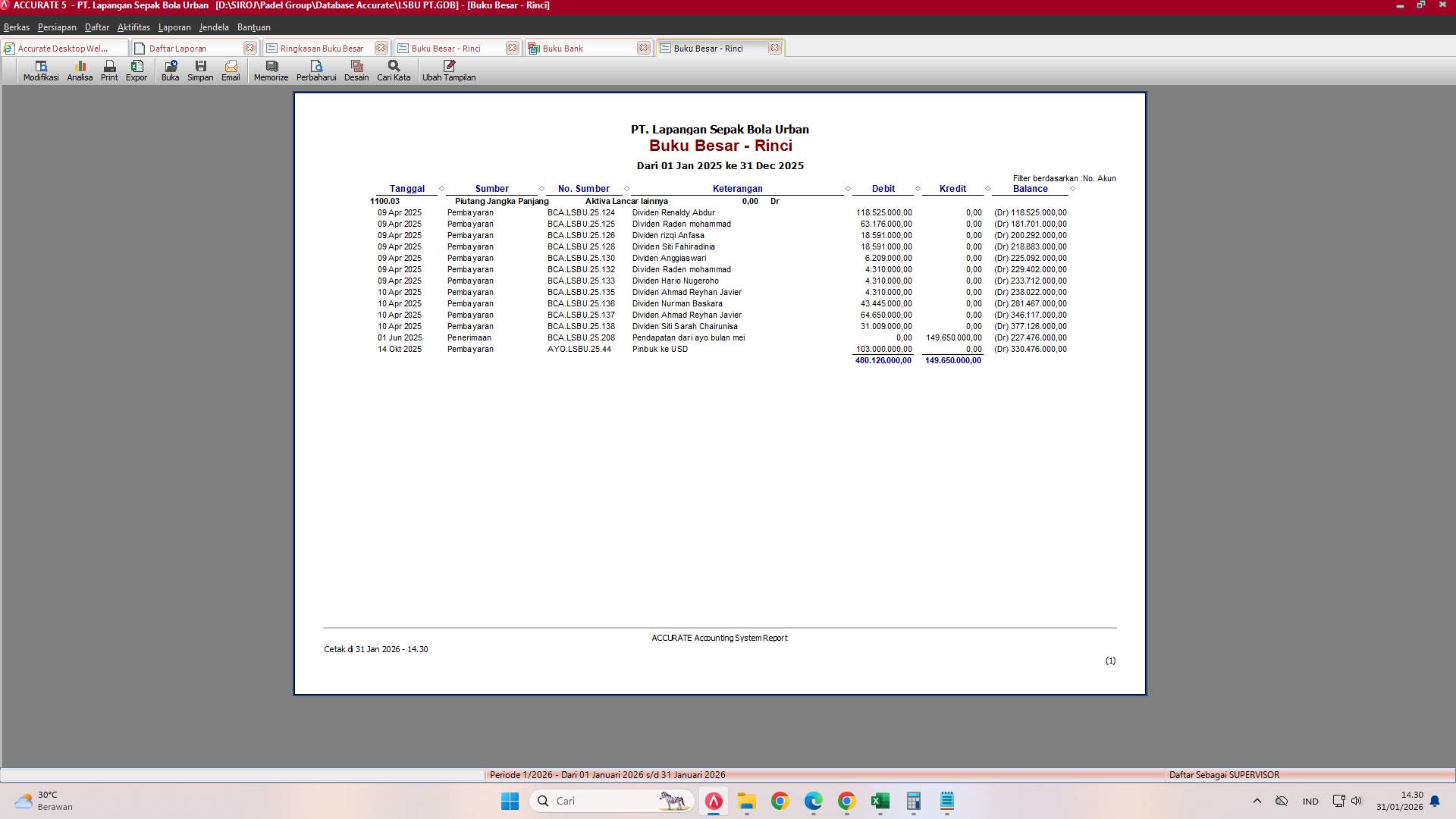
Task: Save report with Simpan
Action: coord(200,71)
